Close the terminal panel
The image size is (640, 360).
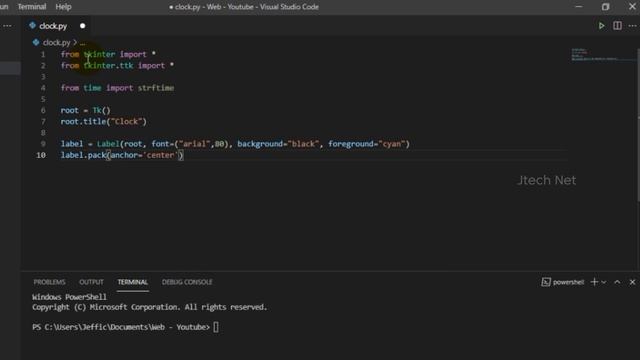(x=632, y=282)
